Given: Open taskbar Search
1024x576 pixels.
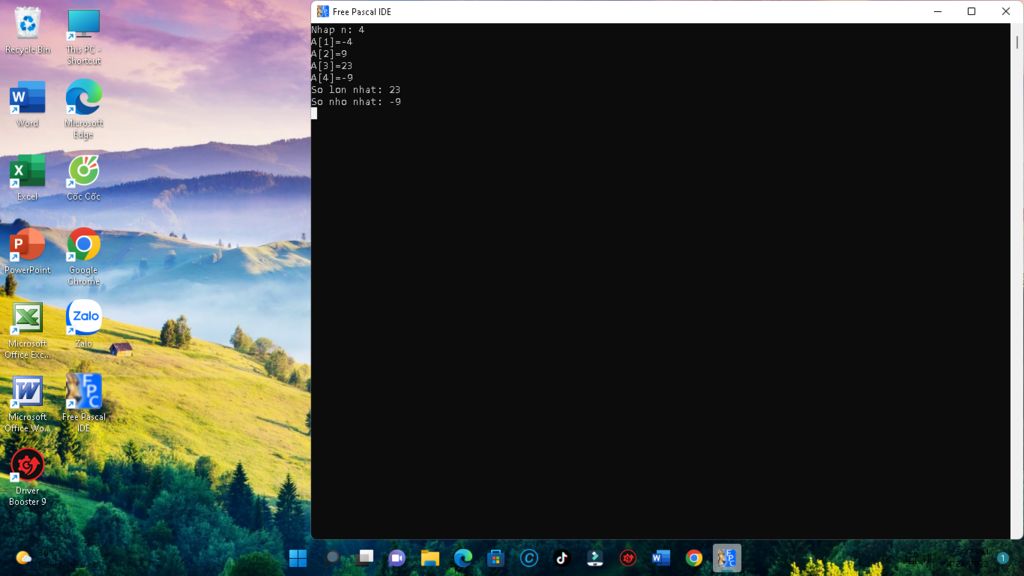Looking at the screenshot, I should pyautogui.click(x=332, y=558).
